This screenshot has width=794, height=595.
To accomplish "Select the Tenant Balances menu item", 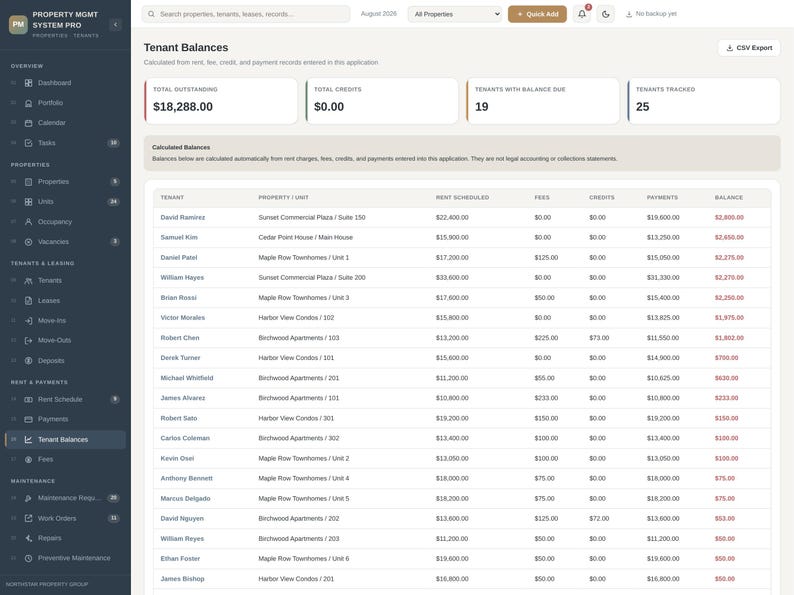I will 65,440.
